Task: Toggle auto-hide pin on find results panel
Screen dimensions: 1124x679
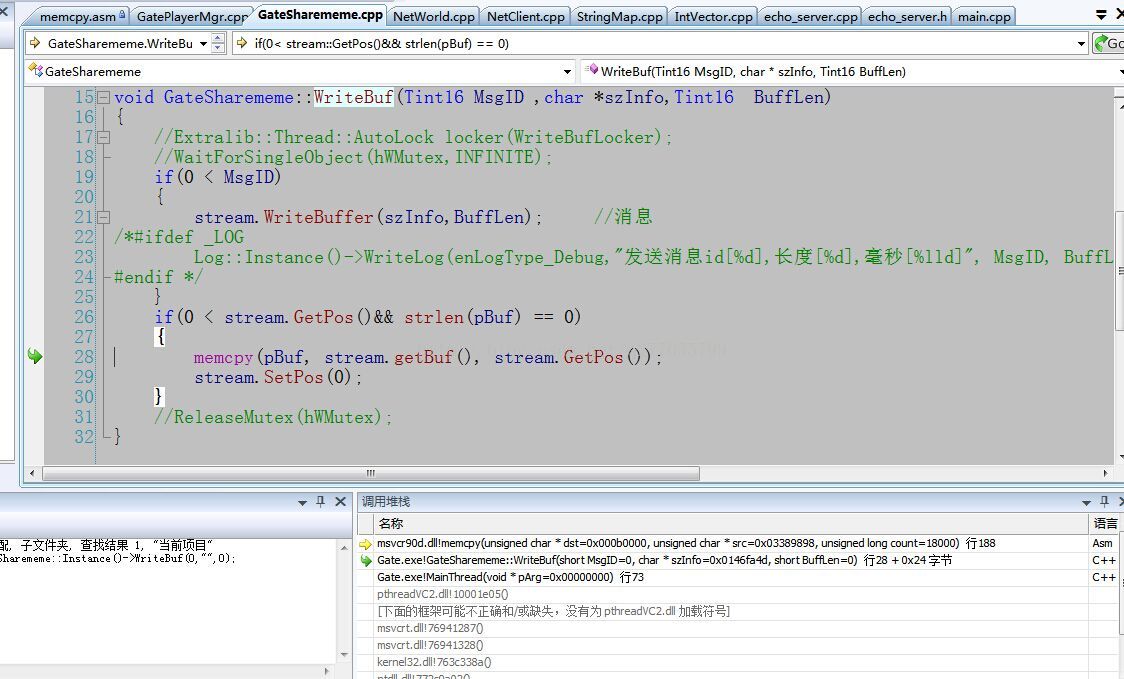Action: click(320, 502)
